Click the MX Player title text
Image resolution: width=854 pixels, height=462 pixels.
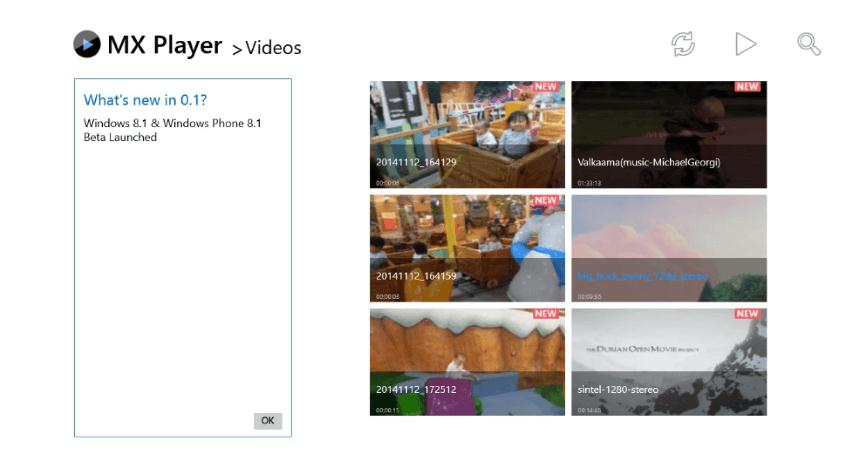pos(164,45)
